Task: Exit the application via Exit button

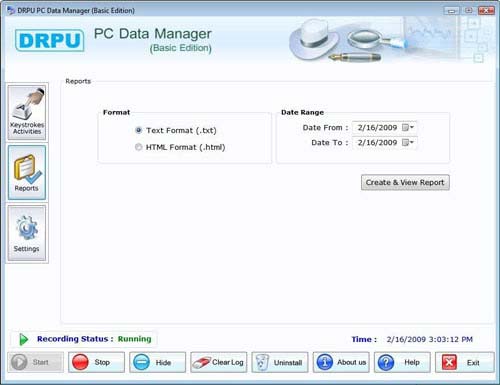Action: [x=465, y=362]
